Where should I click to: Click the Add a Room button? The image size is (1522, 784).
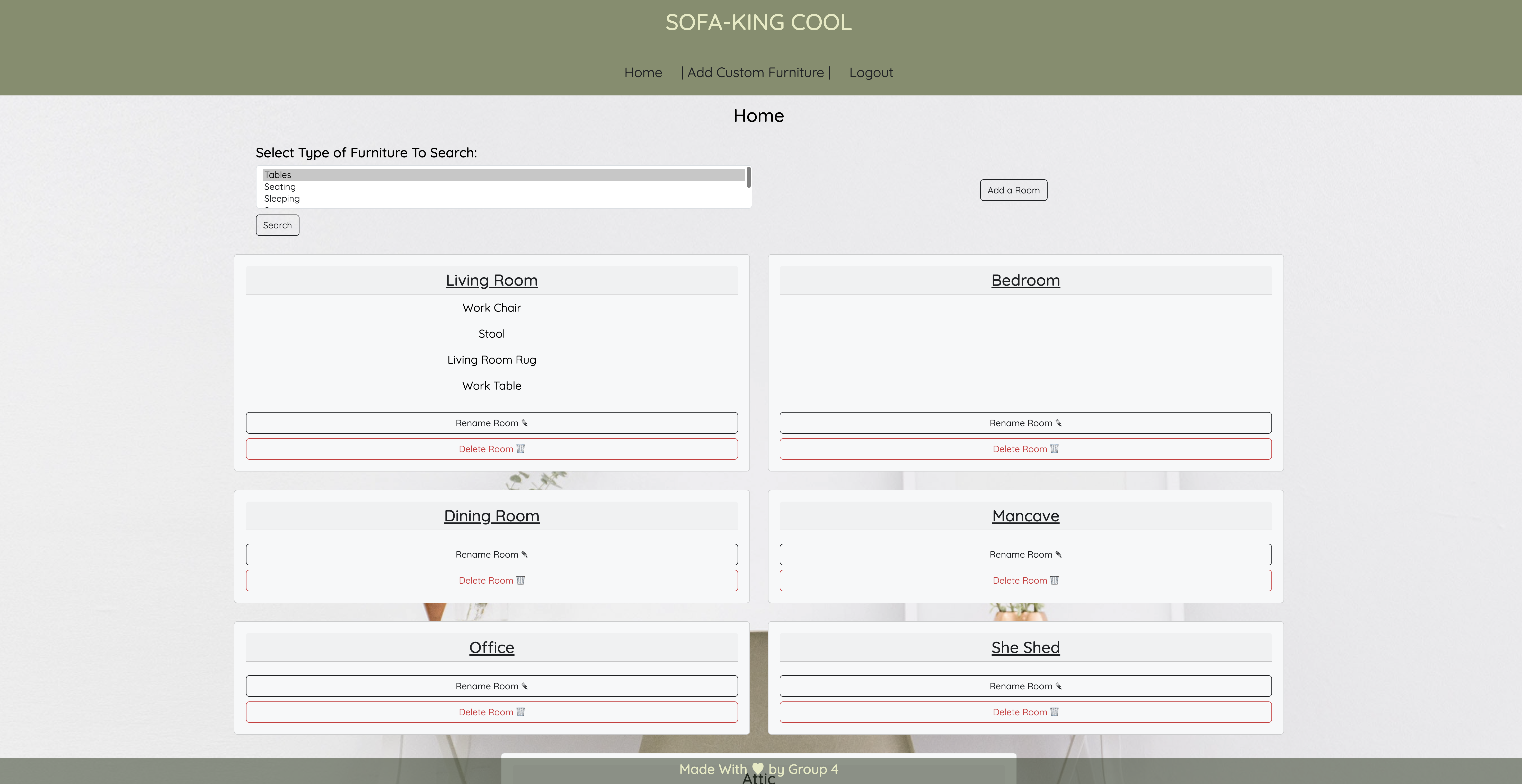tap(1013, 190)
